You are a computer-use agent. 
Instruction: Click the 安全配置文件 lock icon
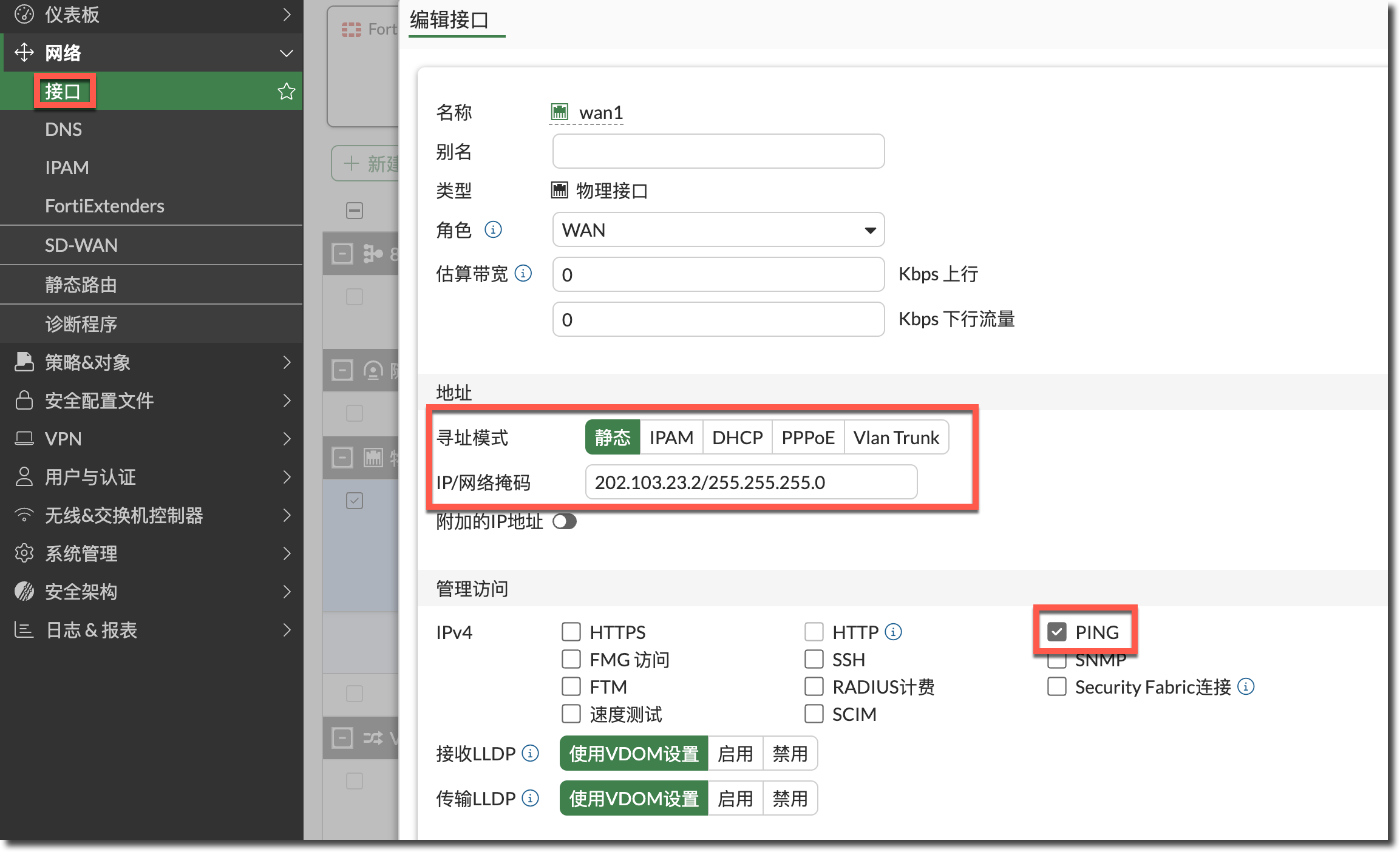point(24,400)
